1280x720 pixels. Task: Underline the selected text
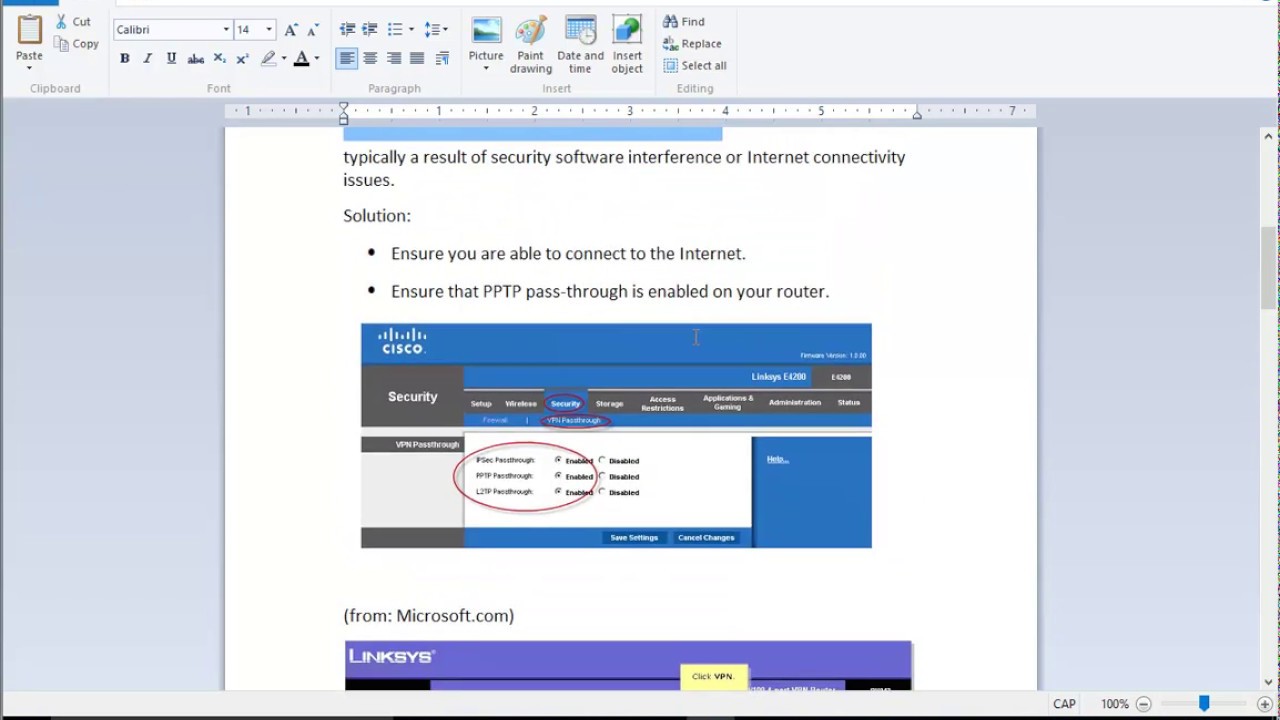point(171,59)
